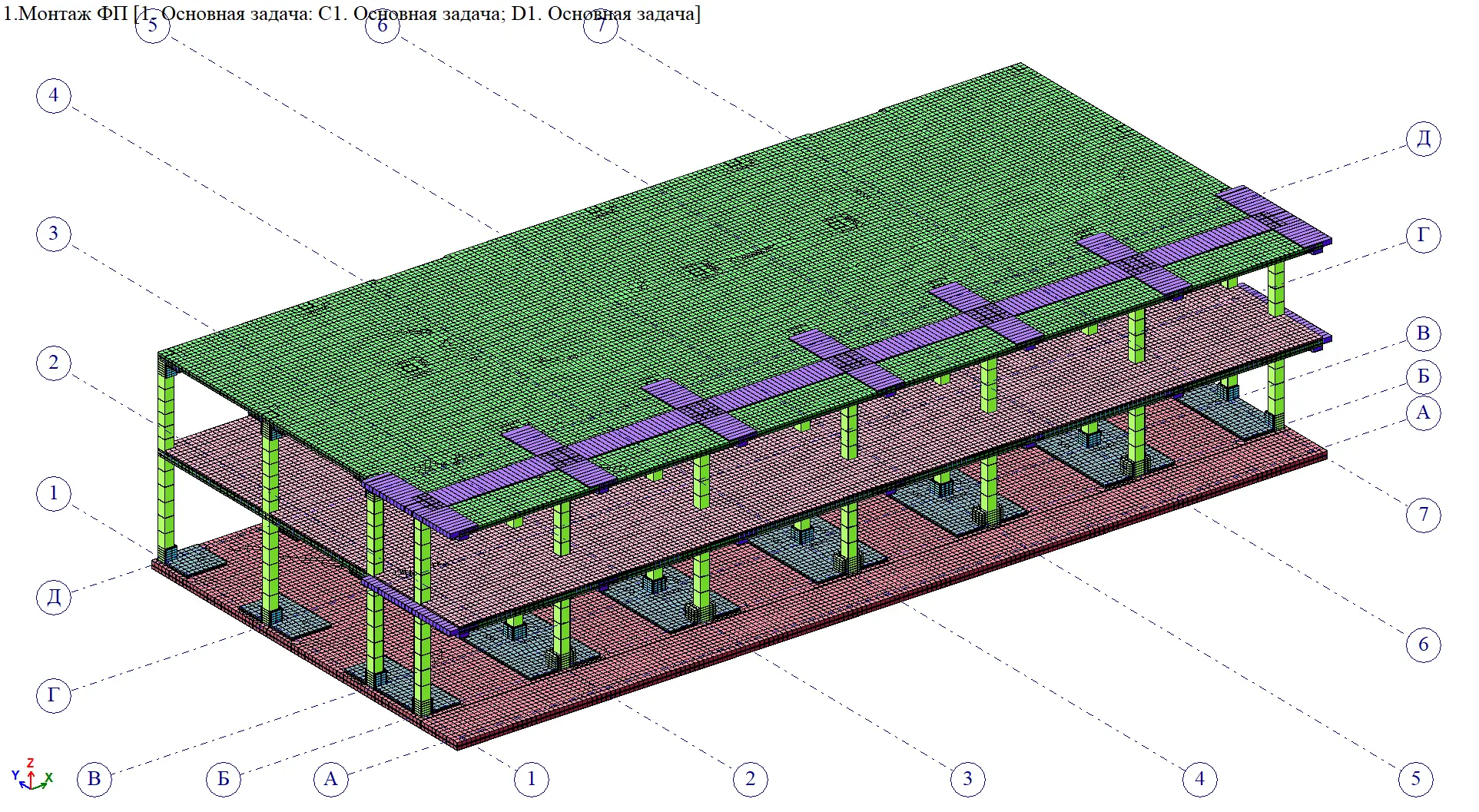The height and width of the screenshot is (812, 1479).
Task: Select axis marker Г on the right side
Action: pyautogui.click(x=1423, y=235)
